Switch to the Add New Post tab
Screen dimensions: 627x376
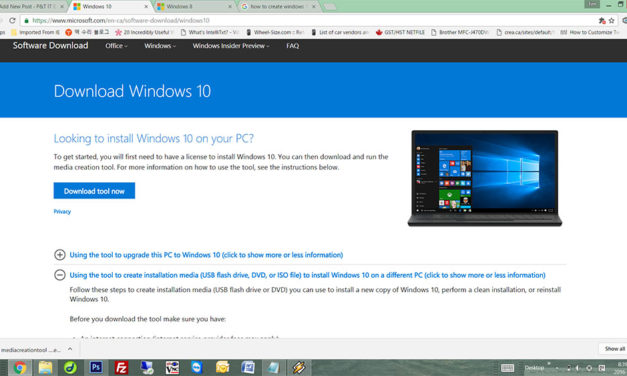click(x=31, y=6)
